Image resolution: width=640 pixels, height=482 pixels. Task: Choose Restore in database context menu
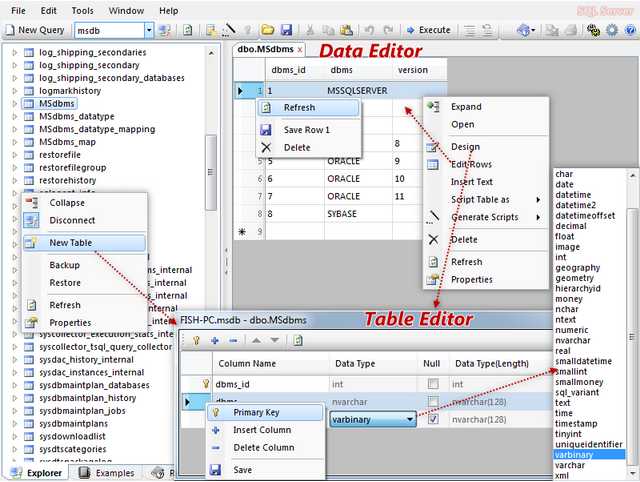pos(84,282)
